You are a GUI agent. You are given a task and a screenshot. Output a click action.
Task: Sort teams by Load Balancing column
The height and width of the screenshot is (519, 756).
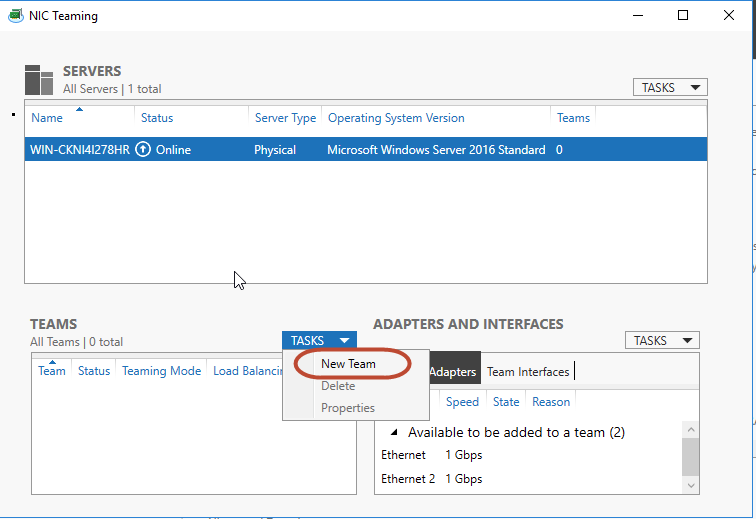click(x=247, y=370)
